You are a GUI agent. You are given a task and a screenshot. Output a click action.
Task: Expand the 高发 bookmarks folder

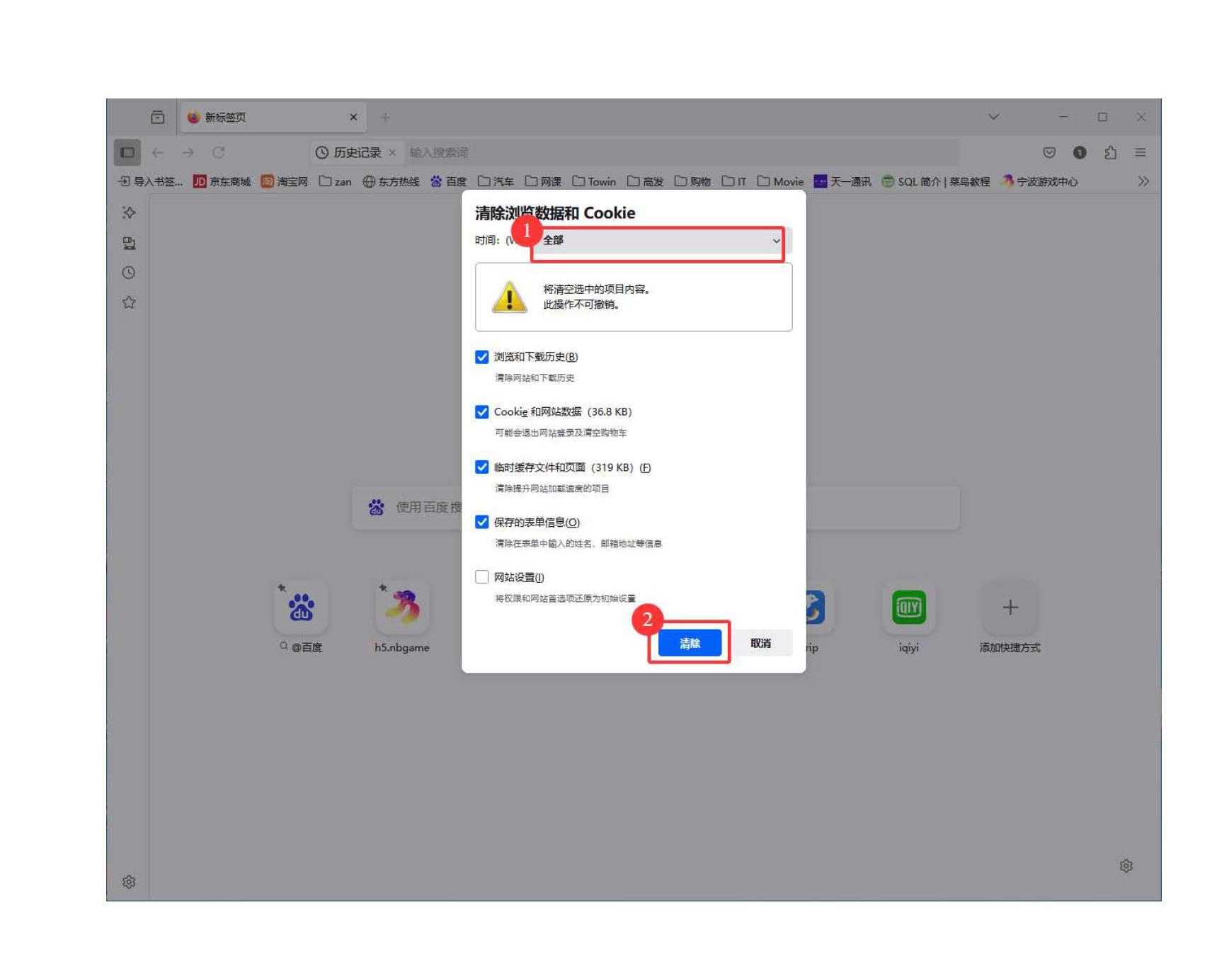[x=645, y=181]
